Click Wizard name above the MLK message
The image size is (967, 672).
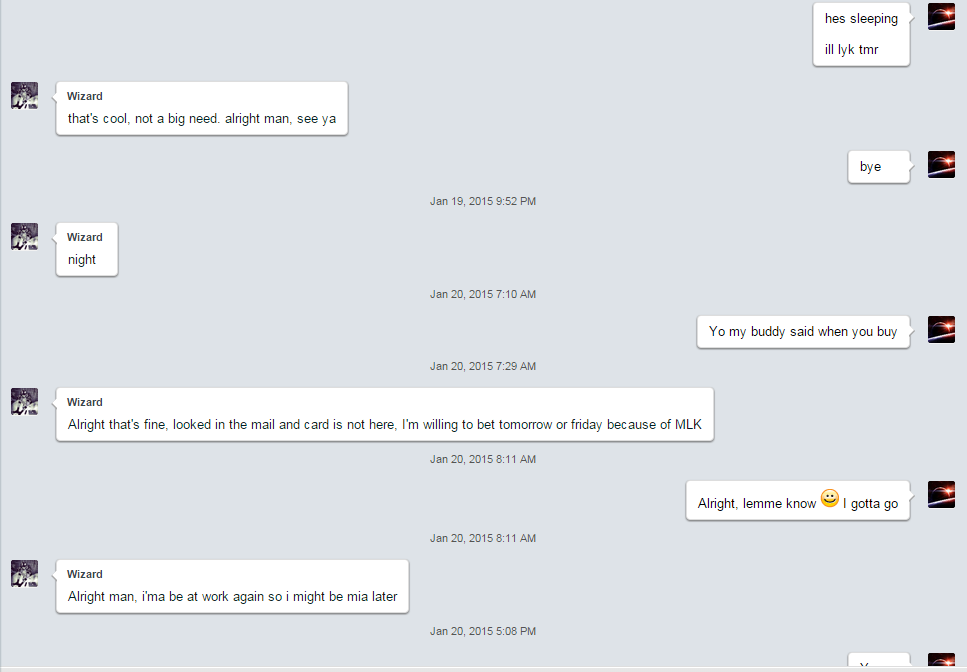[84, 402]
